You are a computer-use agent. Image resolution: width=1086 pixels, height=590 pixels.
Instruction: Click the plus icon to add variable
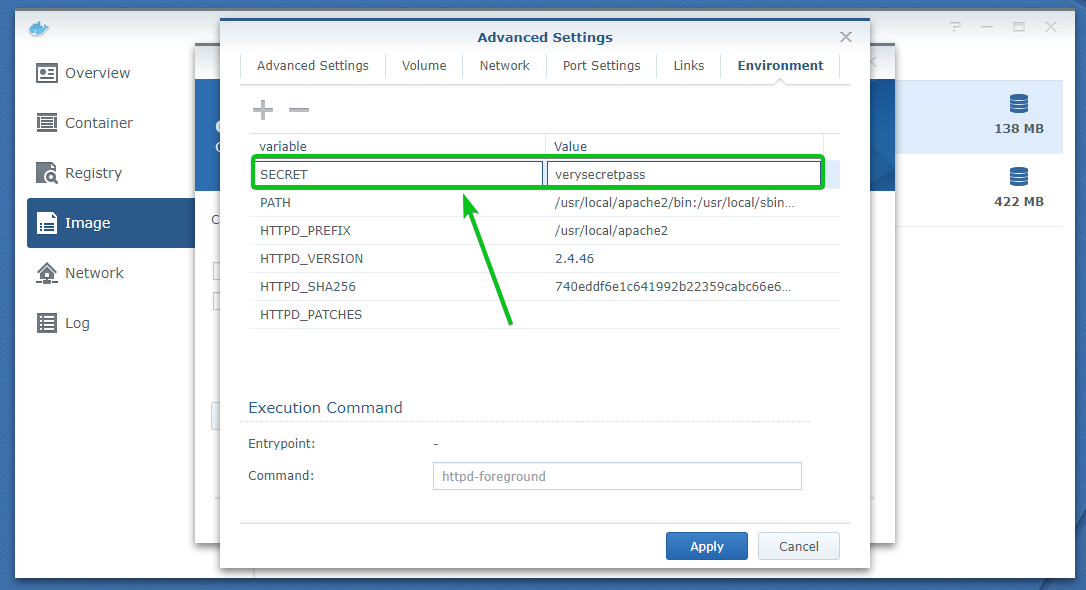pyautogui.click(x=262, y=110)
